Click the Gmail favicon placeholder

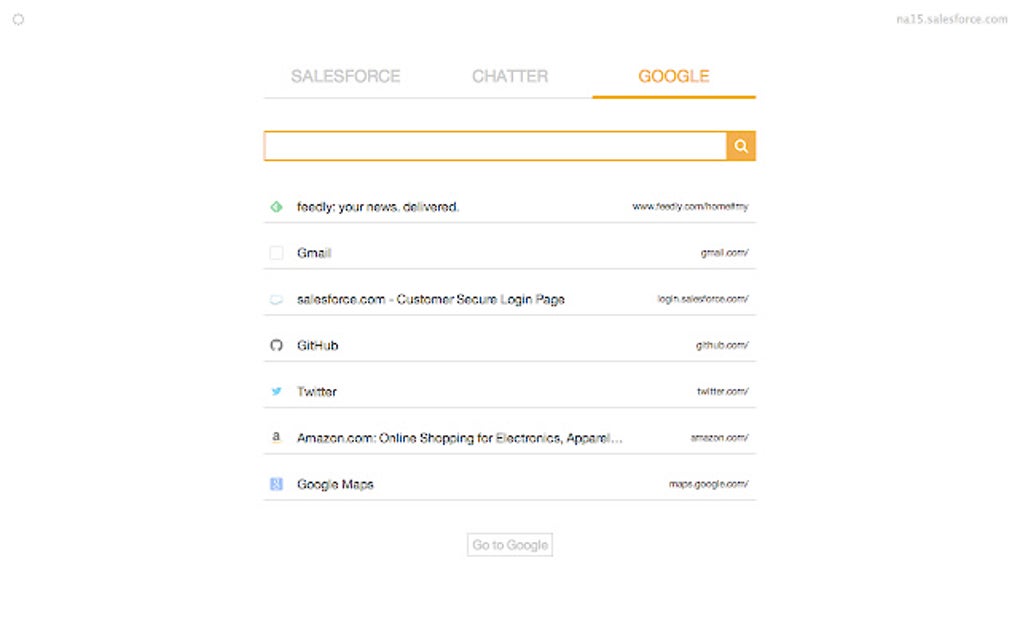point(277,253)
